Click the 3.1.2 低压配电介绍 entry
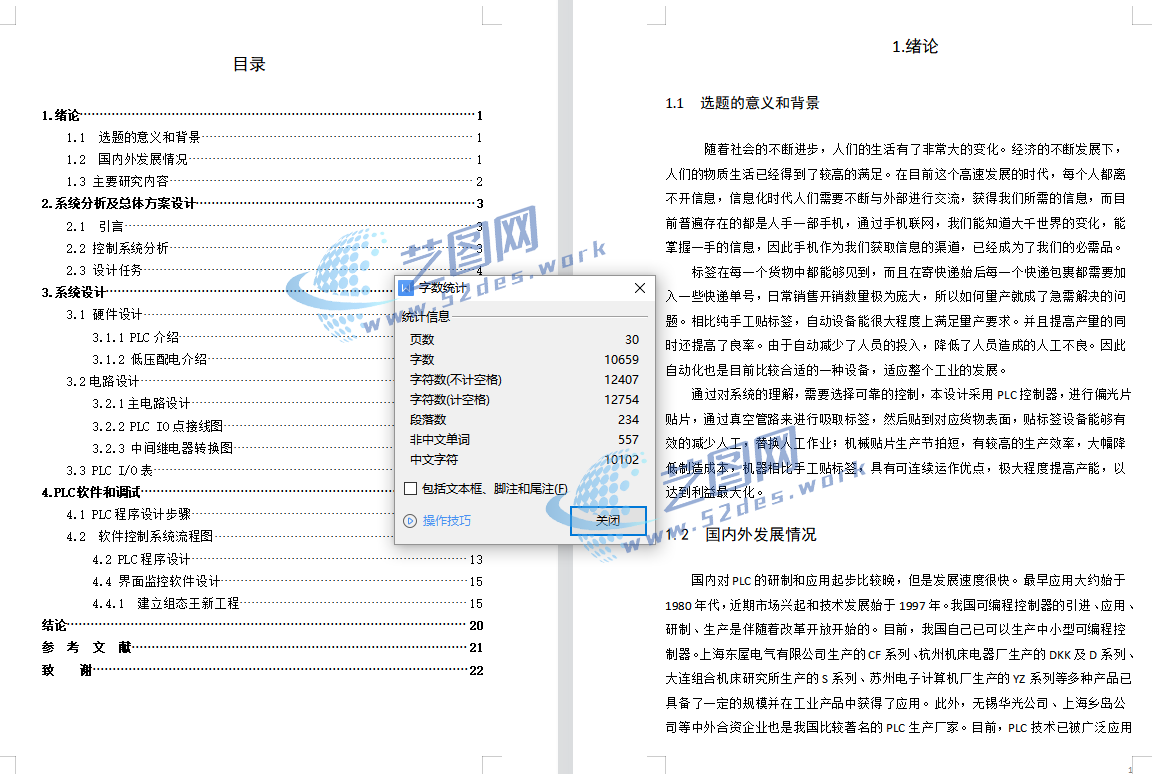The image size is (1176, 774). pyautogui.click(x=244, y=359)
